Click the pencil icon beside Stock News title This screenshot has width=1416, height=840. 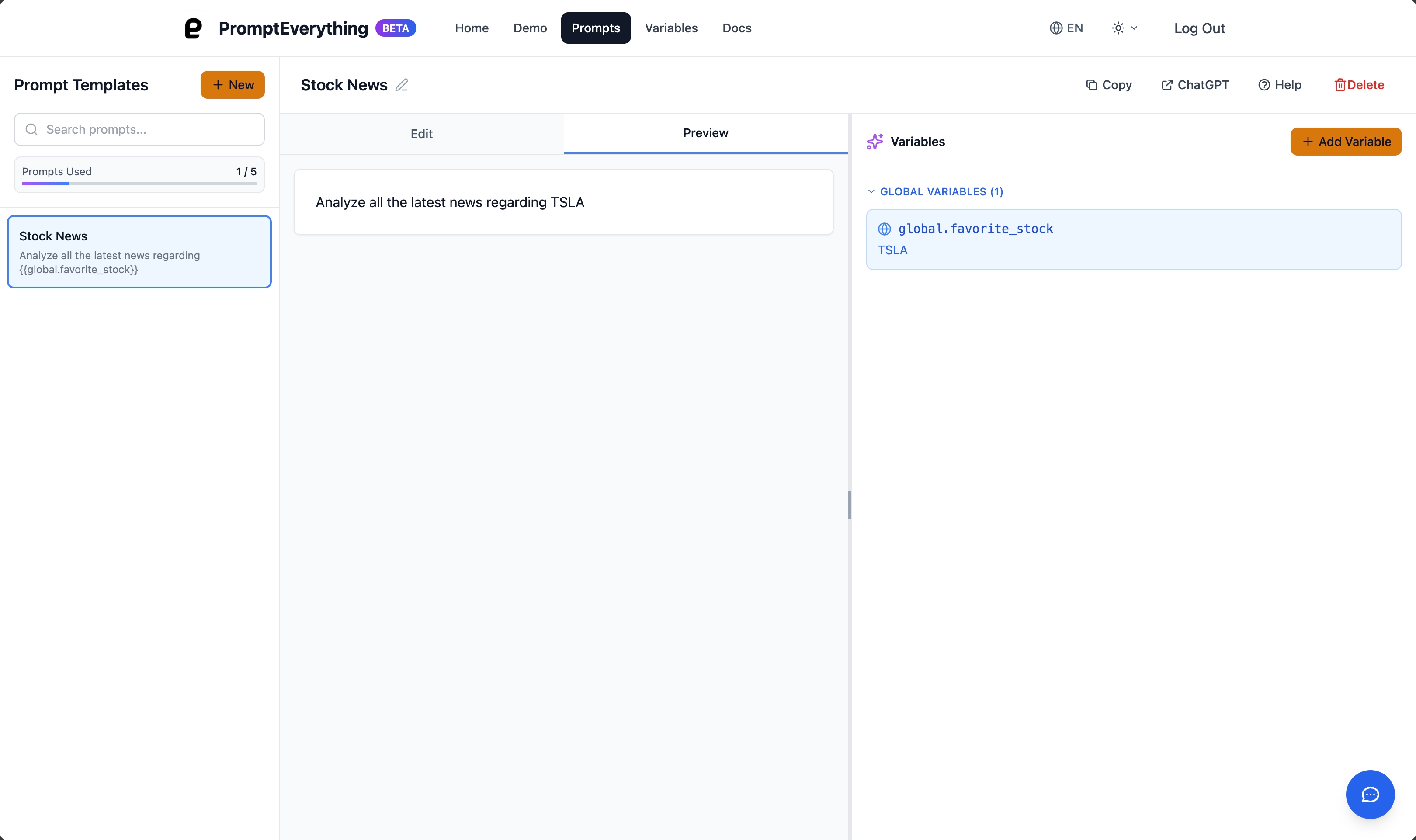point(401,85)
